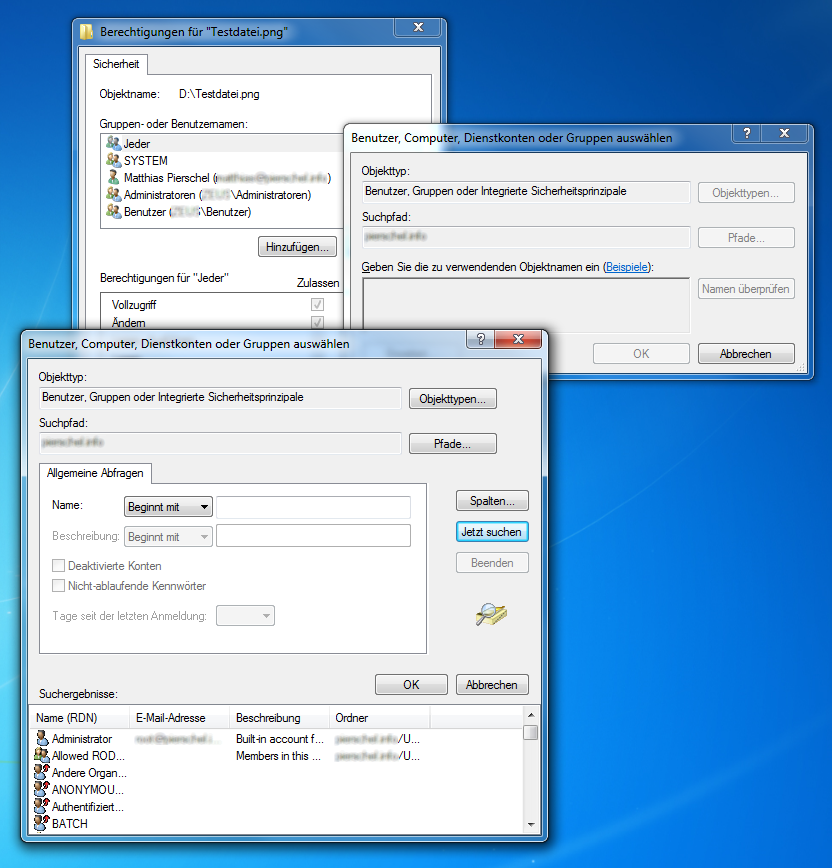Open the Spalten... column chooser
Viewport: 832px width, 868px height.
click(492, 500)
